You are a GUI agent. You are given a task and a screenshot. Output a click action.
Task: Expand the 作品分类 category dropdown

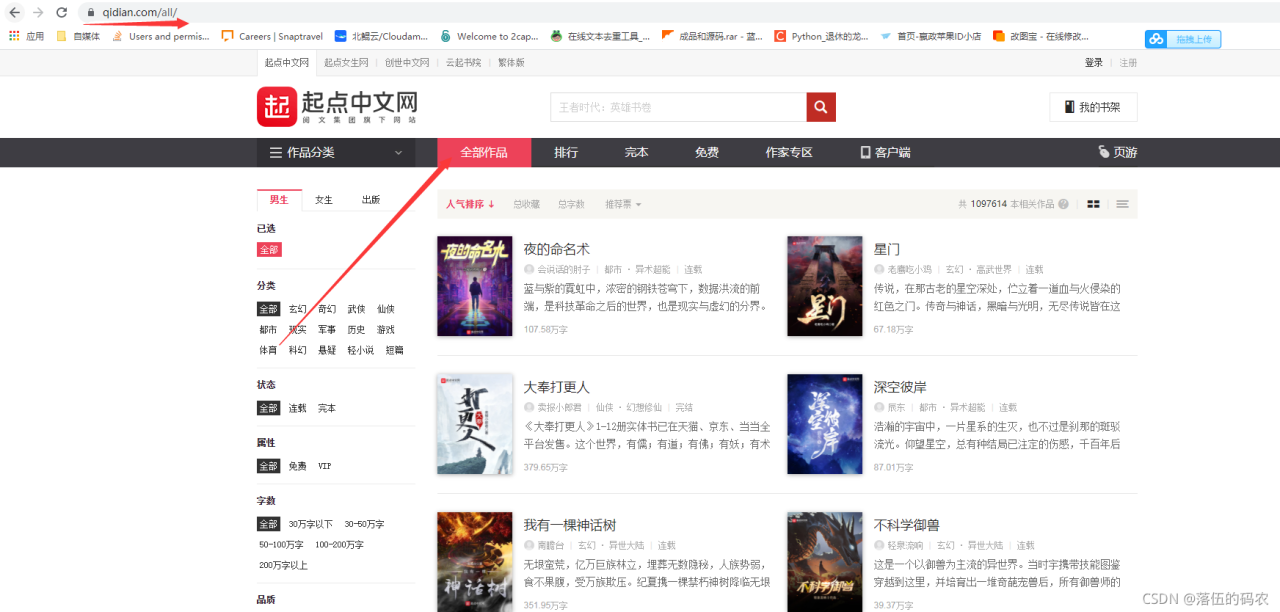tap(336, 153)
